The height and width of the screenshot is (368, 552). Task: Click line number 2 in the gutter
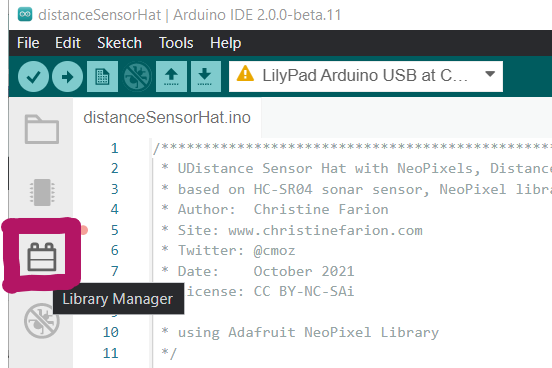pos(114,168)
